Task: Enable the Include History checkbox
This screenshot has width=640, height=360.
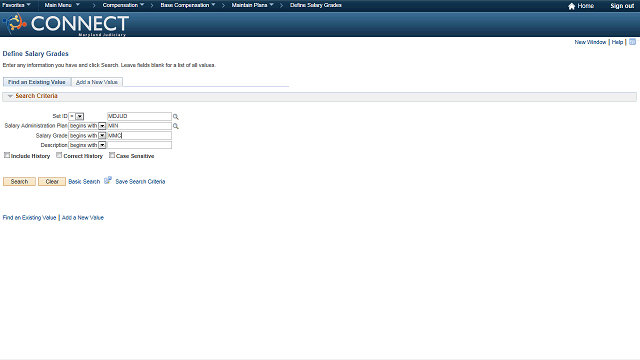Action: pos(7,155)
